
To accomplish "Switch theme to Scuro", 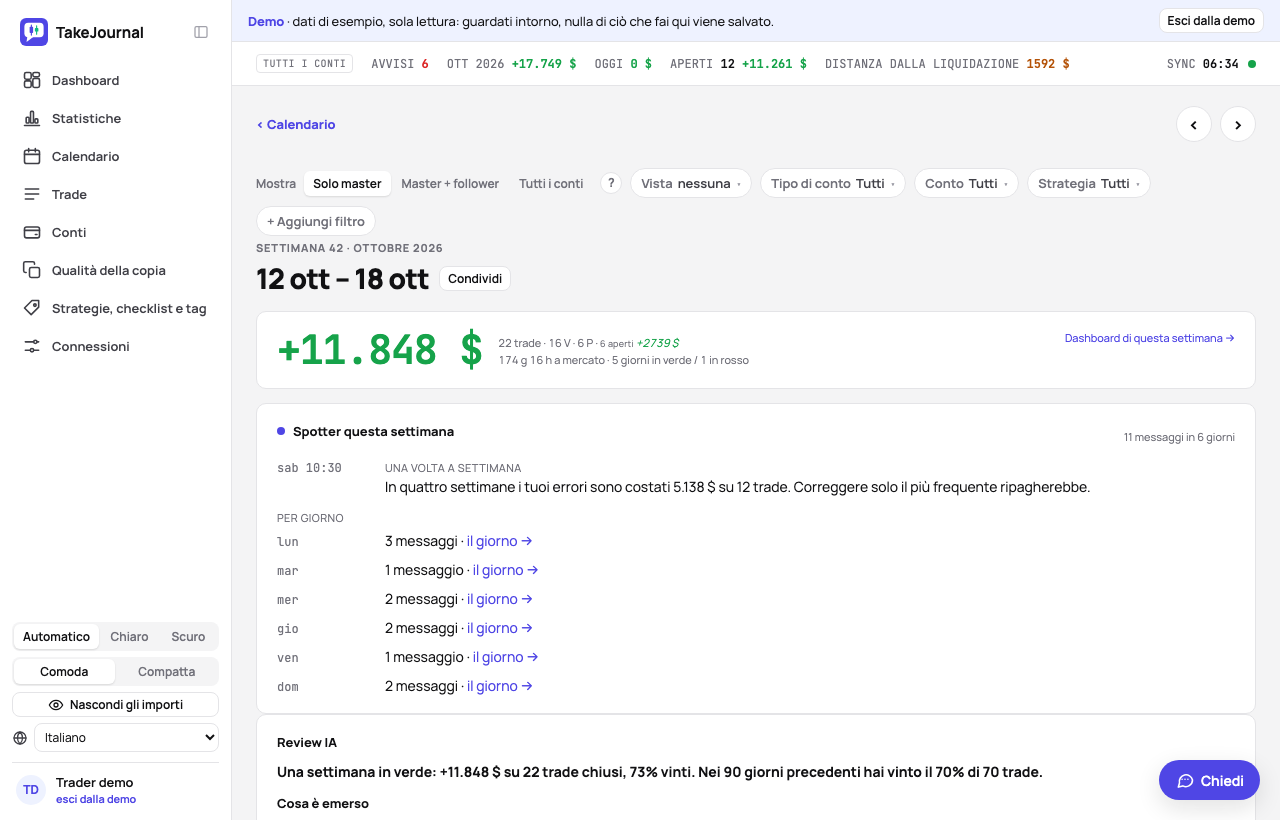I will point(188,637).
